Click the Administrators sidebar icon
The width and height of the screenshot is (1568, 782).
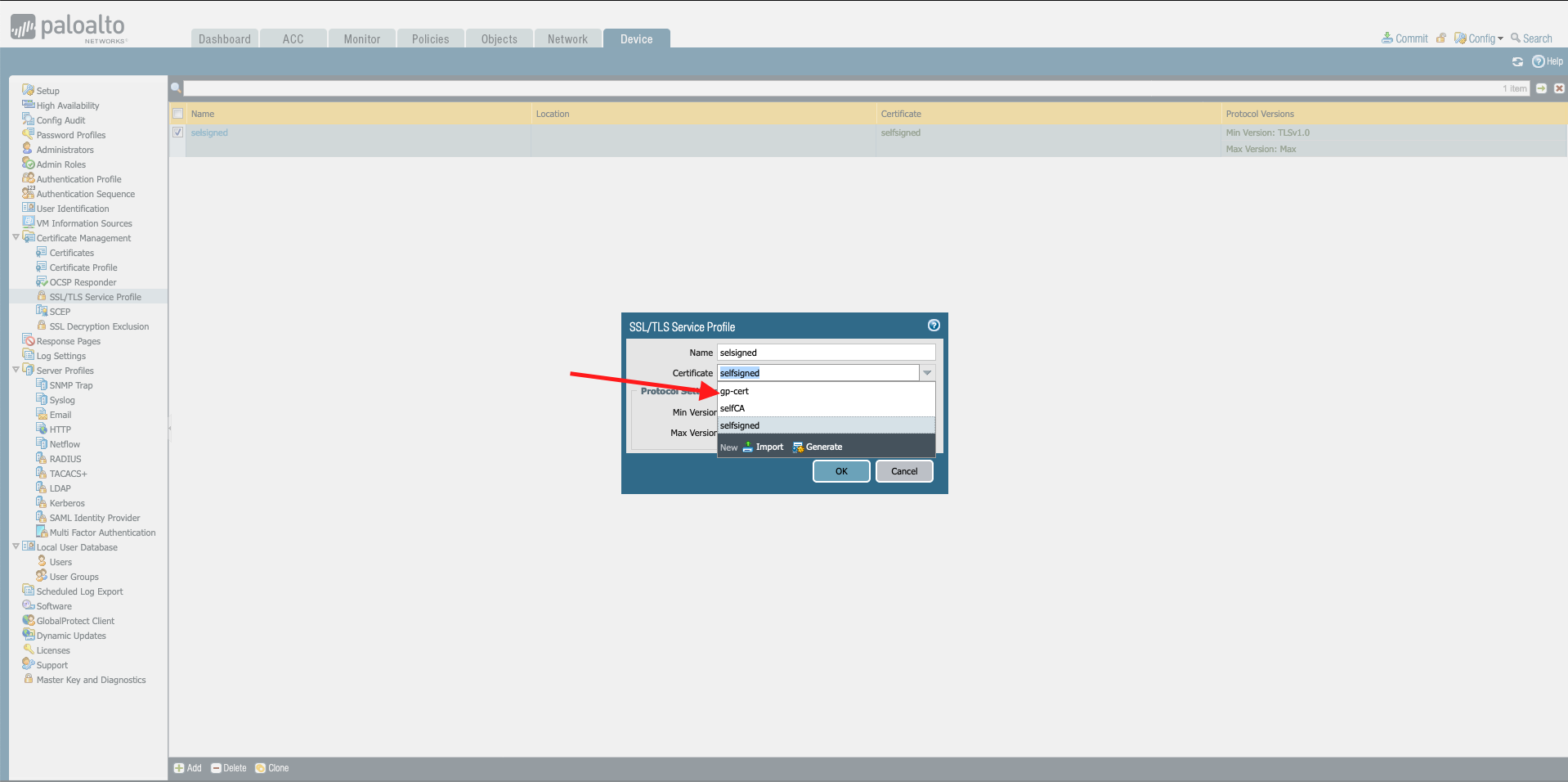pyautogui.click(x=28, y=149)
